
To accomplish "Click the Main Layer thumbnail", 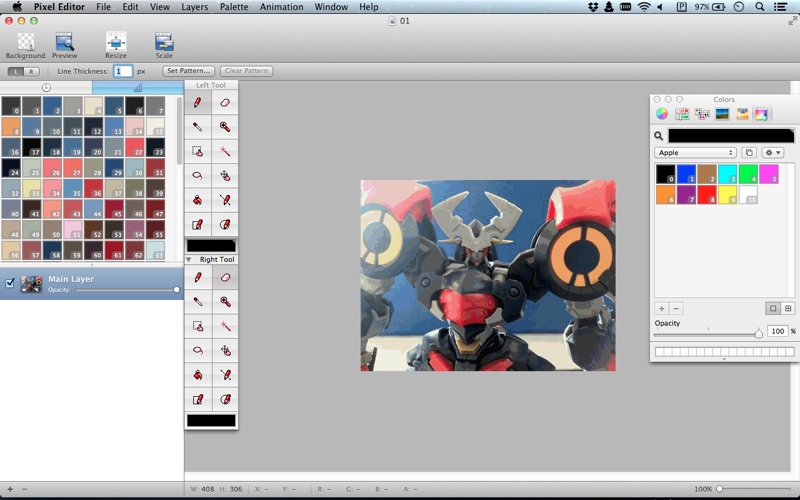I will click(x=31, y=284).
